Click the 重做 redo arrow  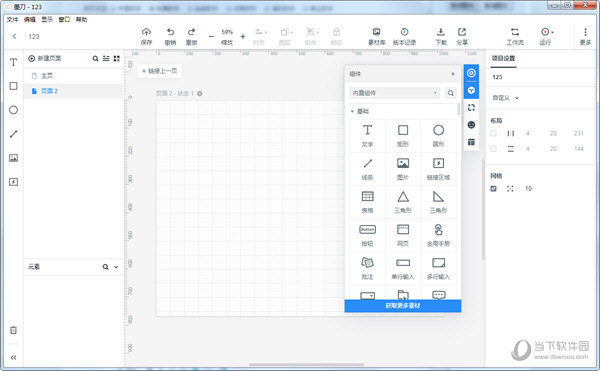[x=191, y=32]
